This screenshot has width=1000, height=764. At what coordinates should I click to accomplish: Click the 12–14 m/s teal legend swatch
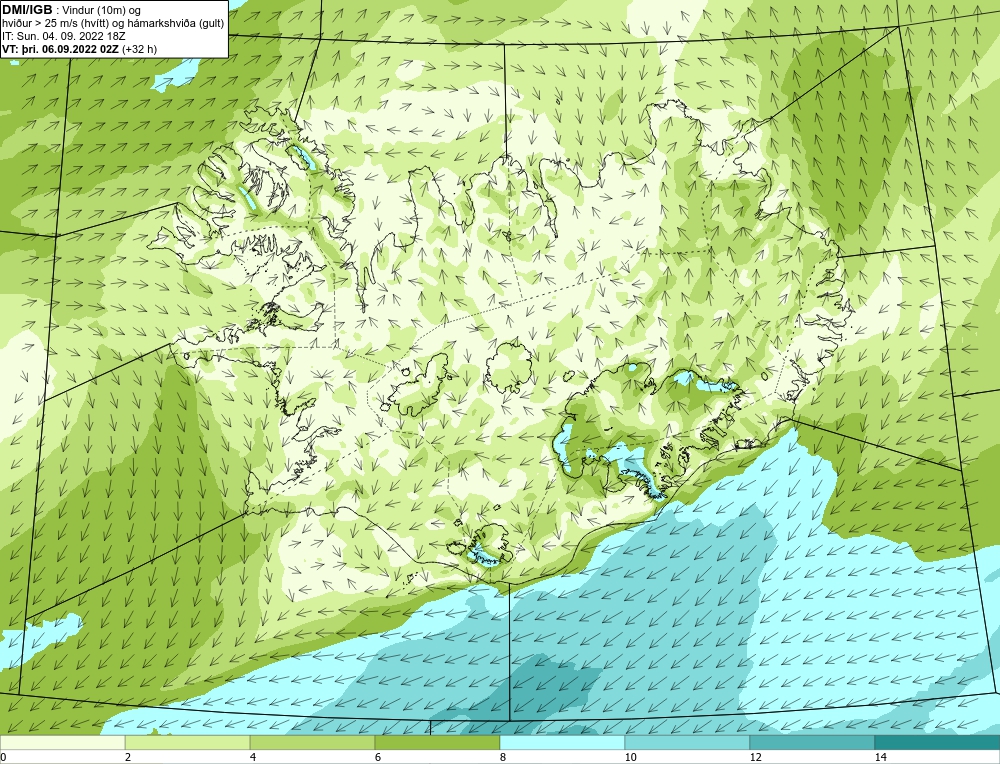(x=812, y=742)
